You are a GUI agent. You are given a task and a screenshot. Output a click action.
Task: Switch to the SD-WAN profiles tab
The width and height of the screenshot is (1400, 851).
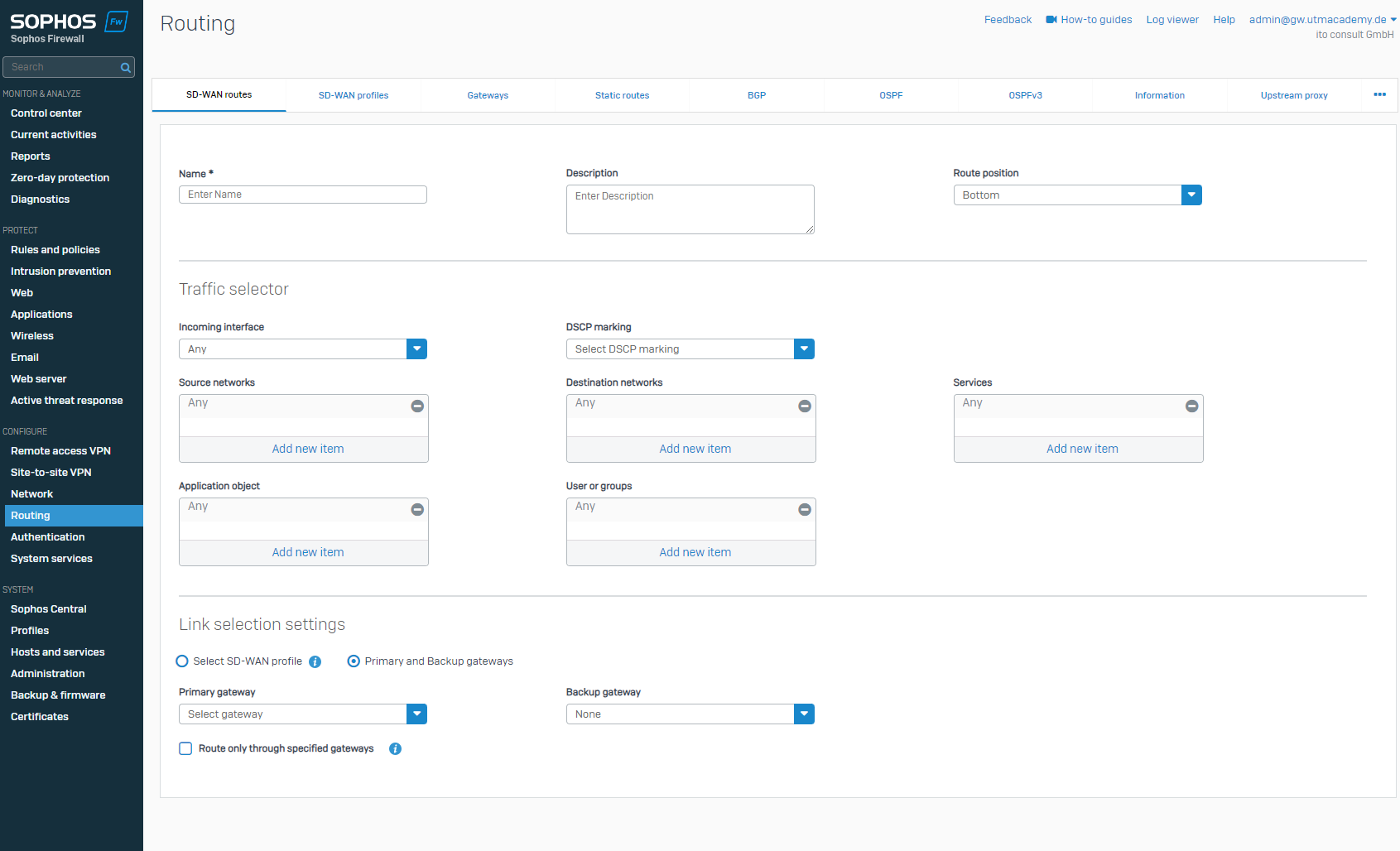pos(354,95)
